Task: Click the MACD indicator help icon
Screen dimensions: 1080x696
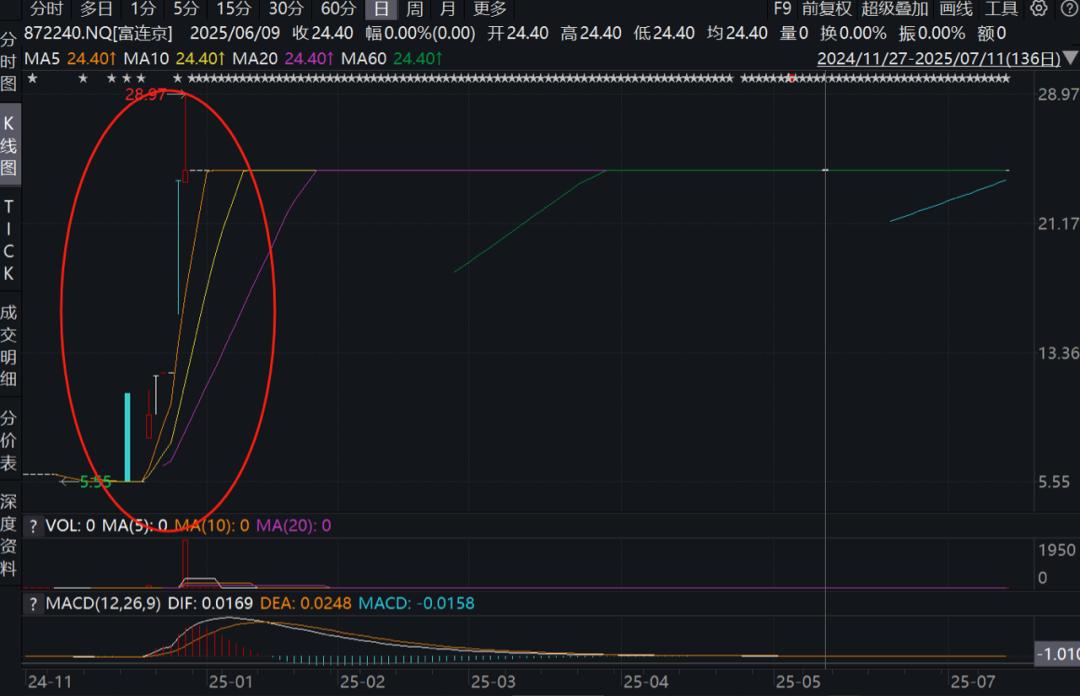Action: click(33, 604)
